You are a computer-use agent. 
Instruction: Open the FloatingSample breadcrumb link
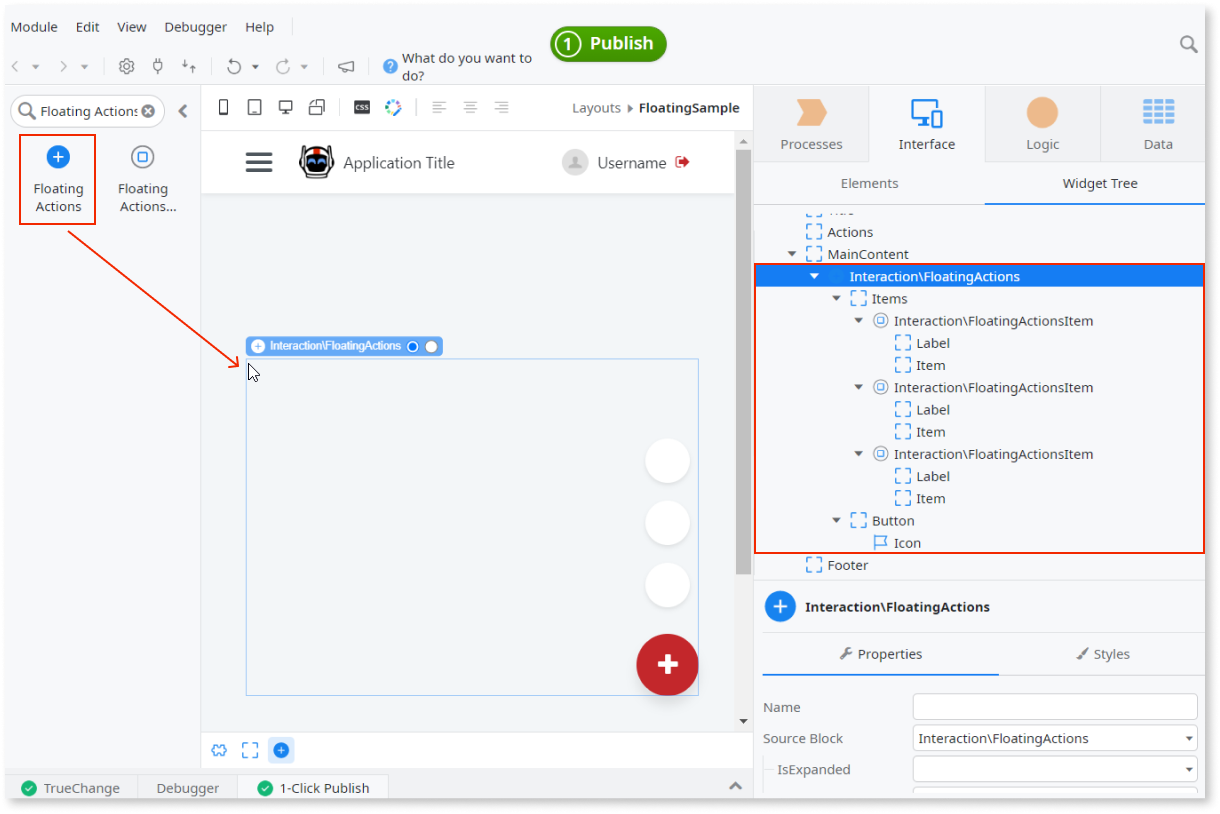(x=690, y=107)
